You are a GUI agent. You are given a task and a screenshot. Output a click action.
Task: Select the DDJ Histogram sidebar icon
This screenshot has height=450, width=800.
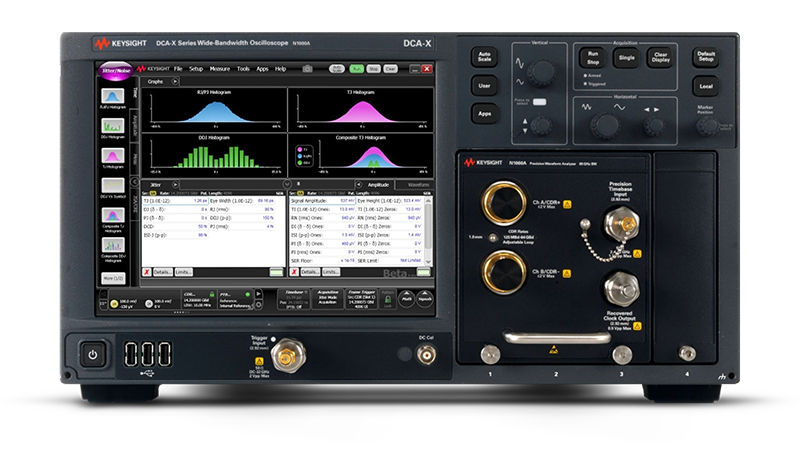(x=112, y=126)
